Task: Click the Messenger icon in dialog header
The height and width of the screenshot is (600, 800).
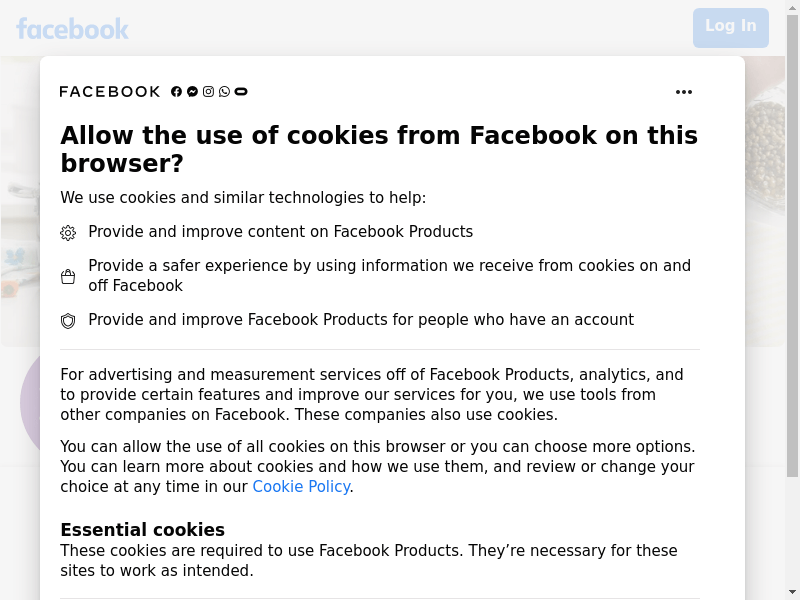Action: coord(192,92)
